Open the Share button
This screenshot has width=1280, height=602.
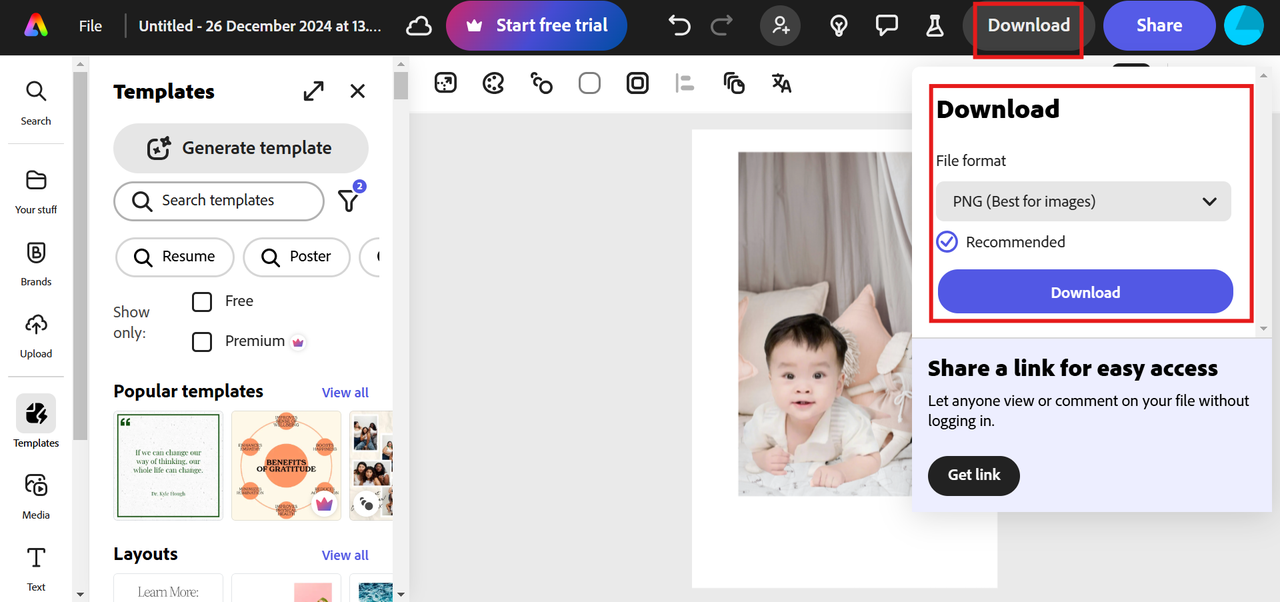[1159, 26]
